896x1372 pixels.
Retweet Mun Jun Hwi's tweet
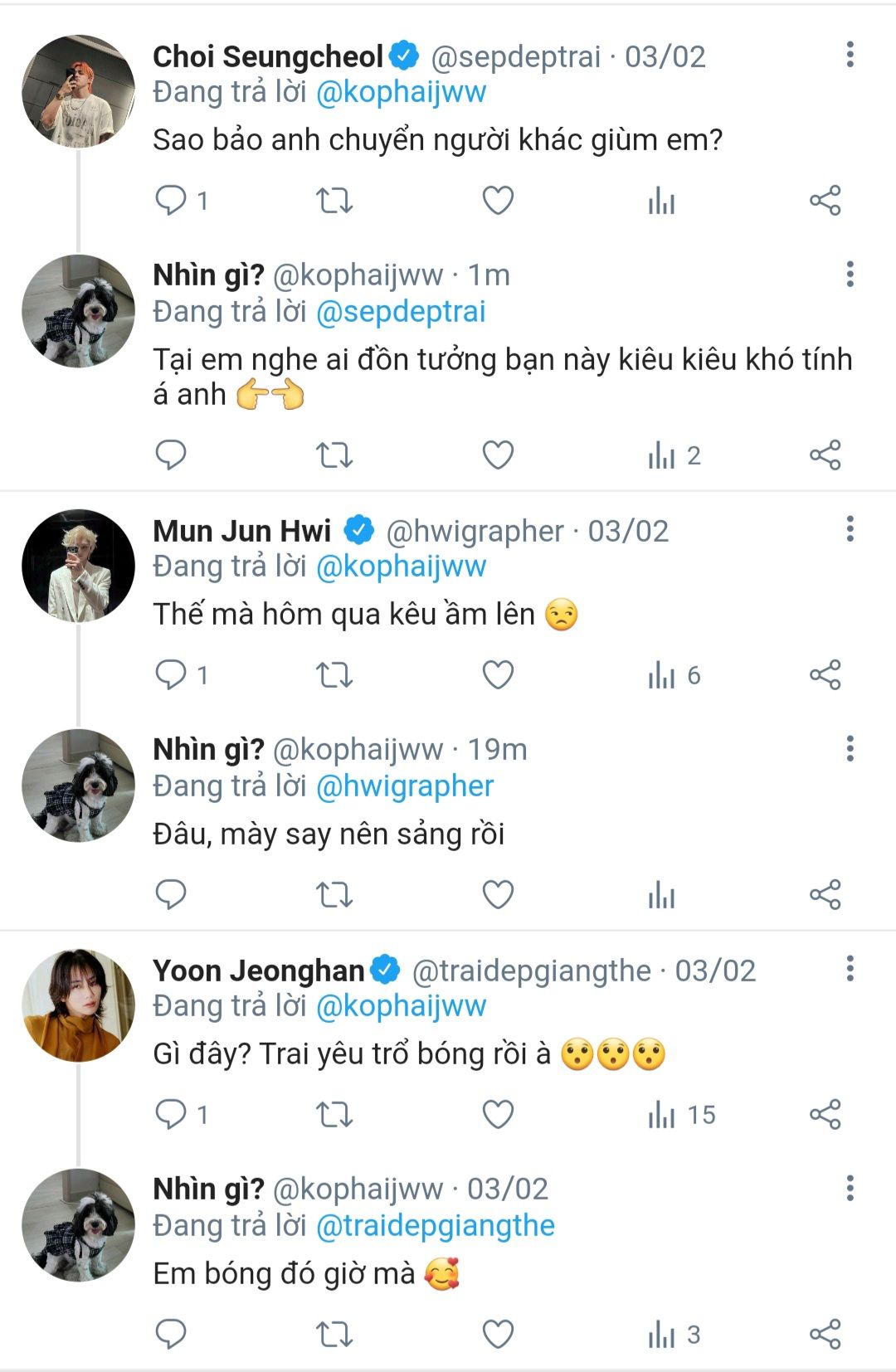tap(334, 675)
